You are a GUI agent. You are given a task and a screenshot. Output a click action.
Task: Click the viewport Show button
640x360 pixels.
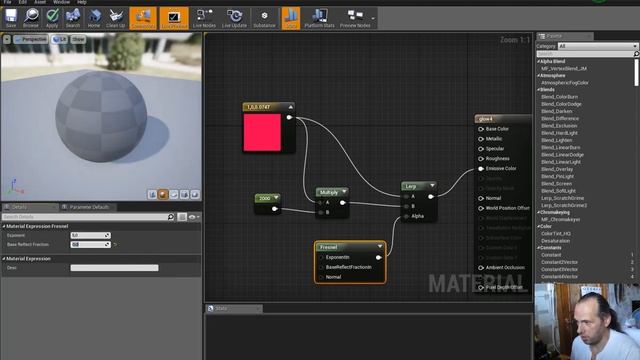(78, 39)
